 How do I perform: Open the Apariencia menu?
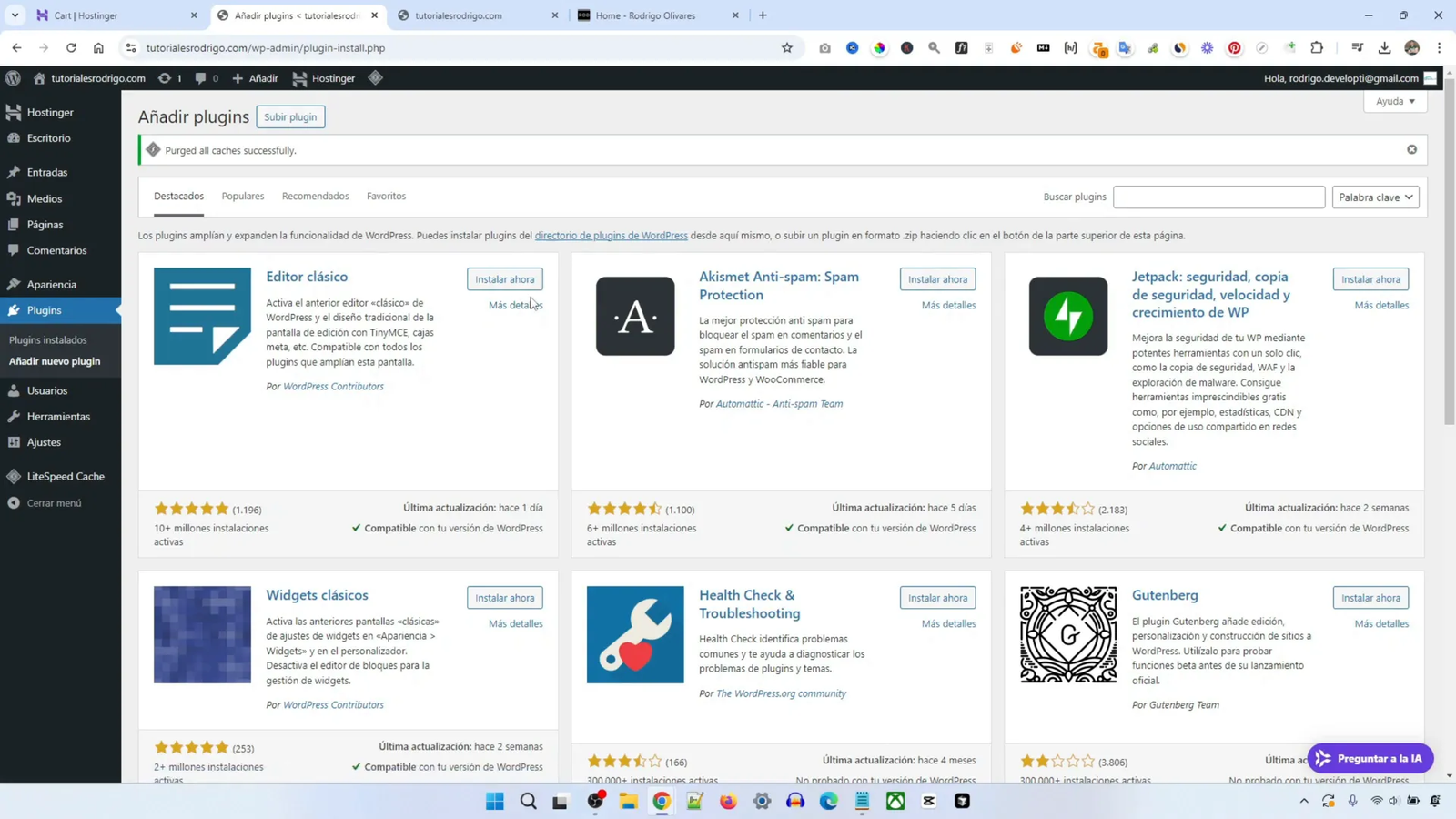click(x=53, y=284)
